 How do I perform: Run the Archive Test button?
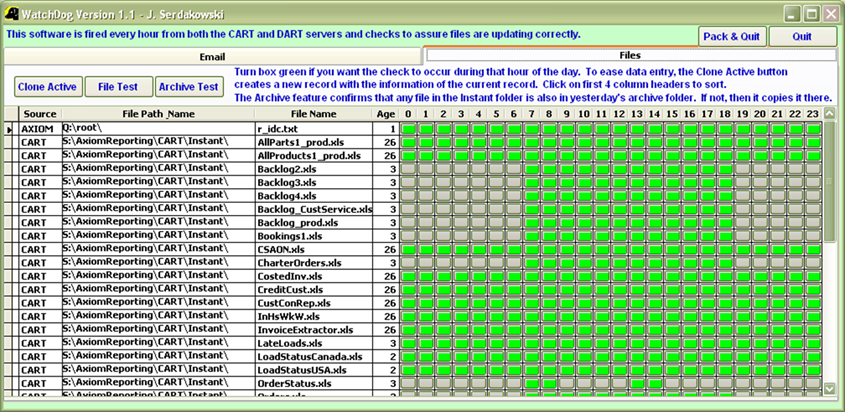pyautogui.click(x=189, y=87)
